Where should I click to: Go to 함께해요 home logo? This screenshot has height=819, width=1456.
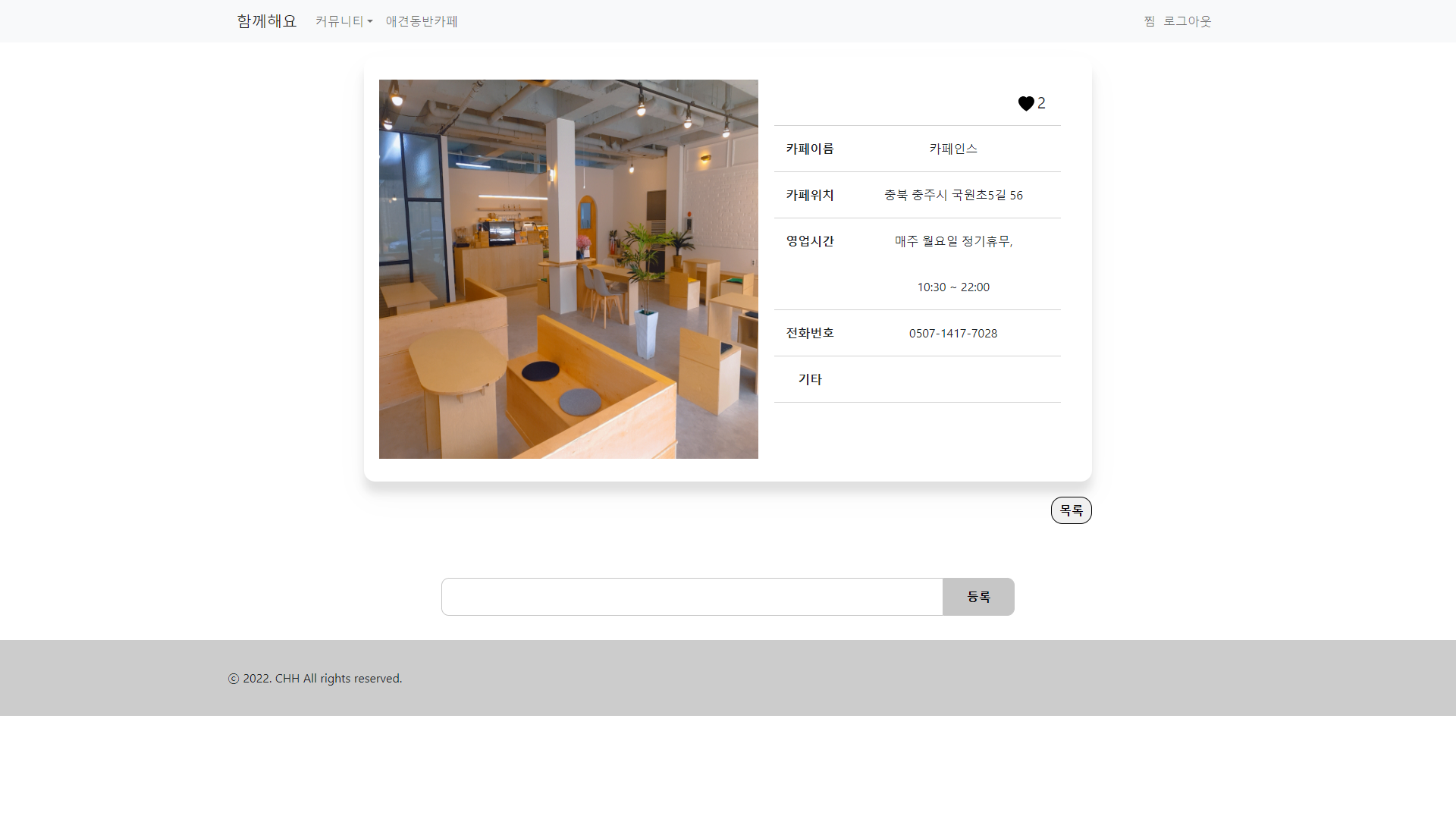(266, 21)
